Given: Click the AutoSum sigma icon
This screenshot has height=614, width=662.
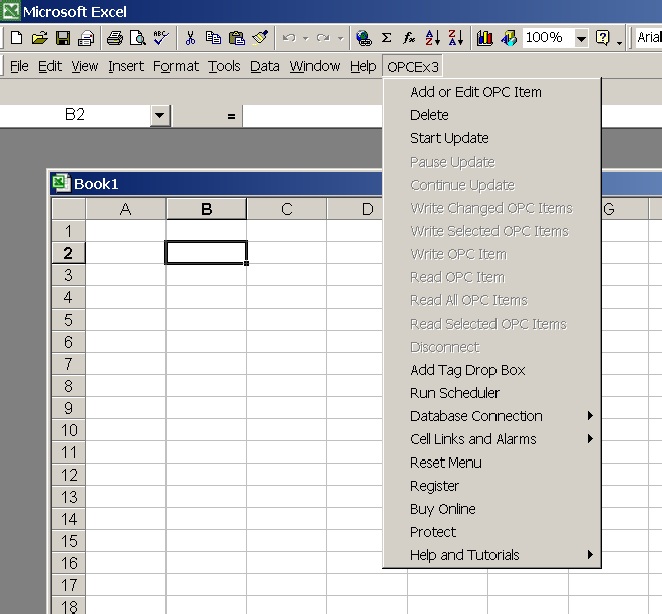Looking at the screenshot, I should (386, 38).
